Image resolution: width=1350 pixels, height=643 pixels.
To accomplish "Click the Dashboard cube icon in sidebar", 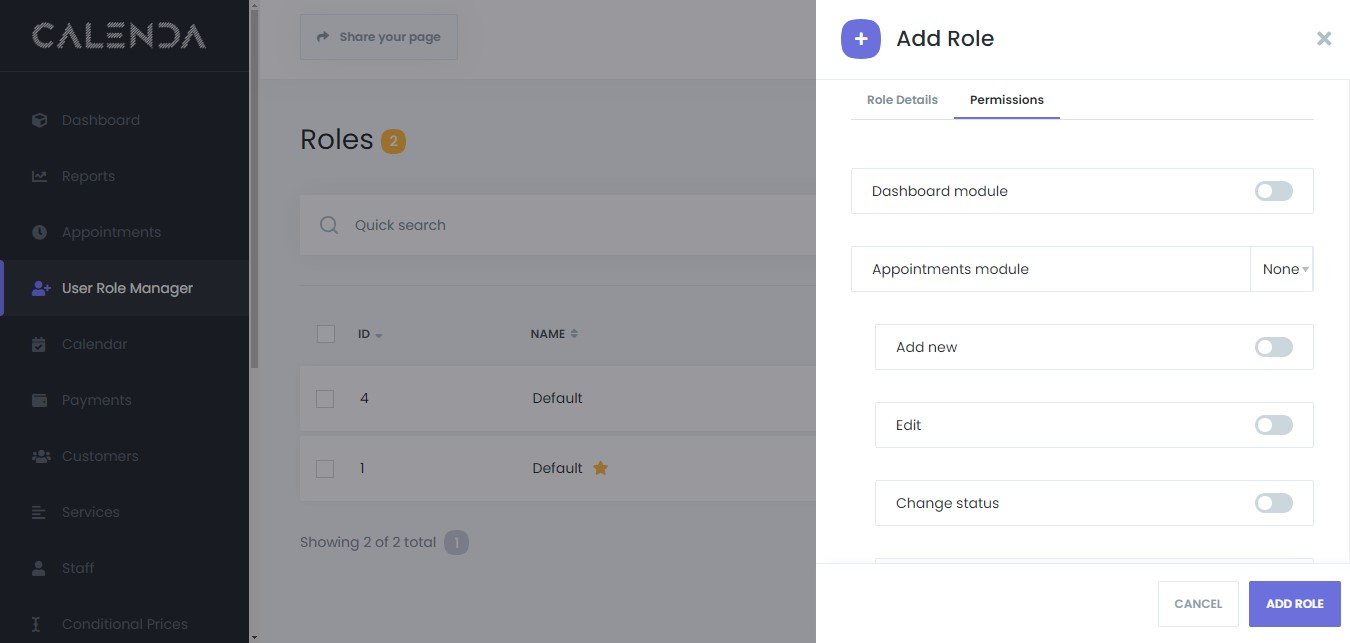I will click(40, 120).
